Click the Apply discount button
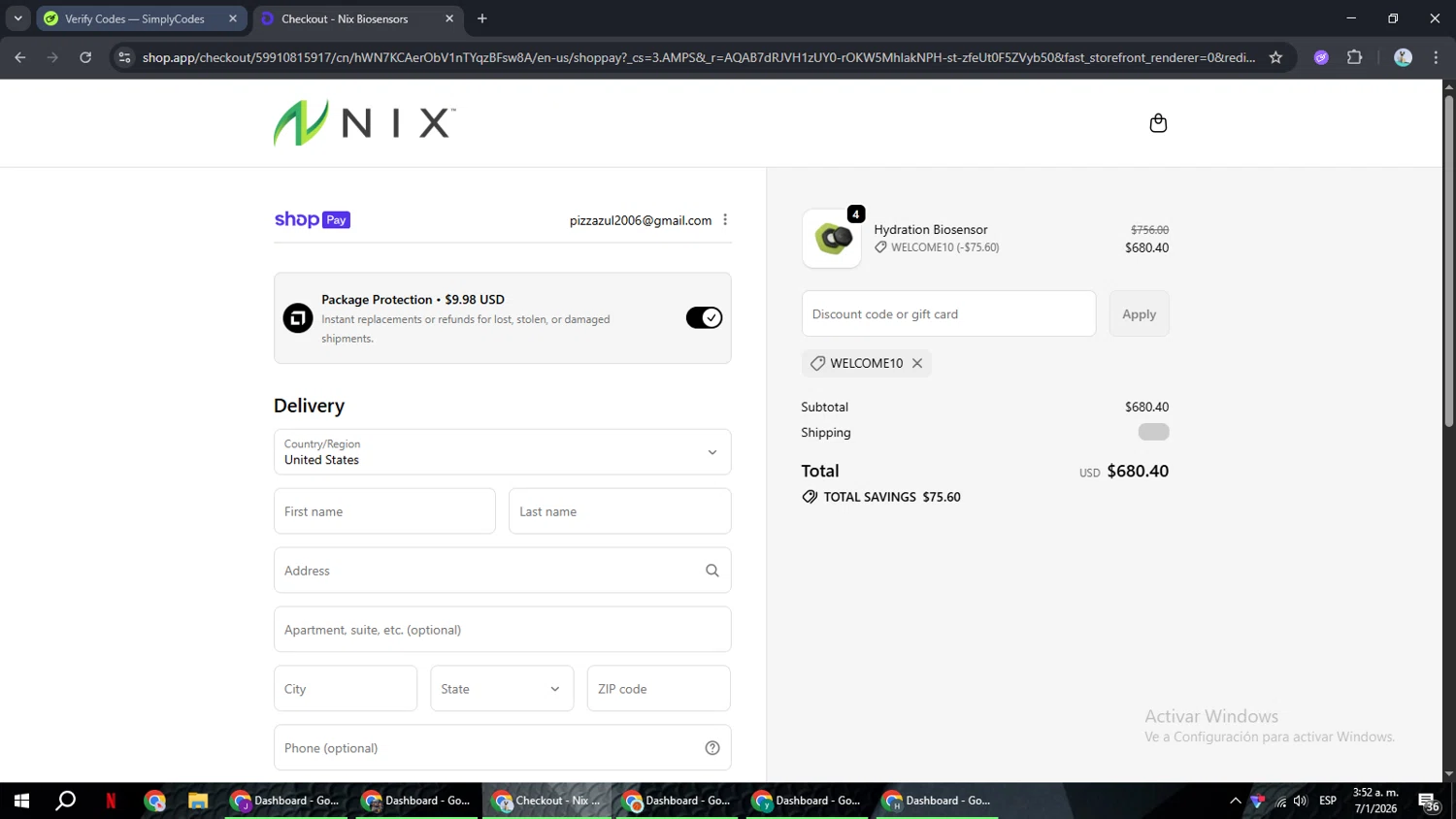 tap(1139, 314)
